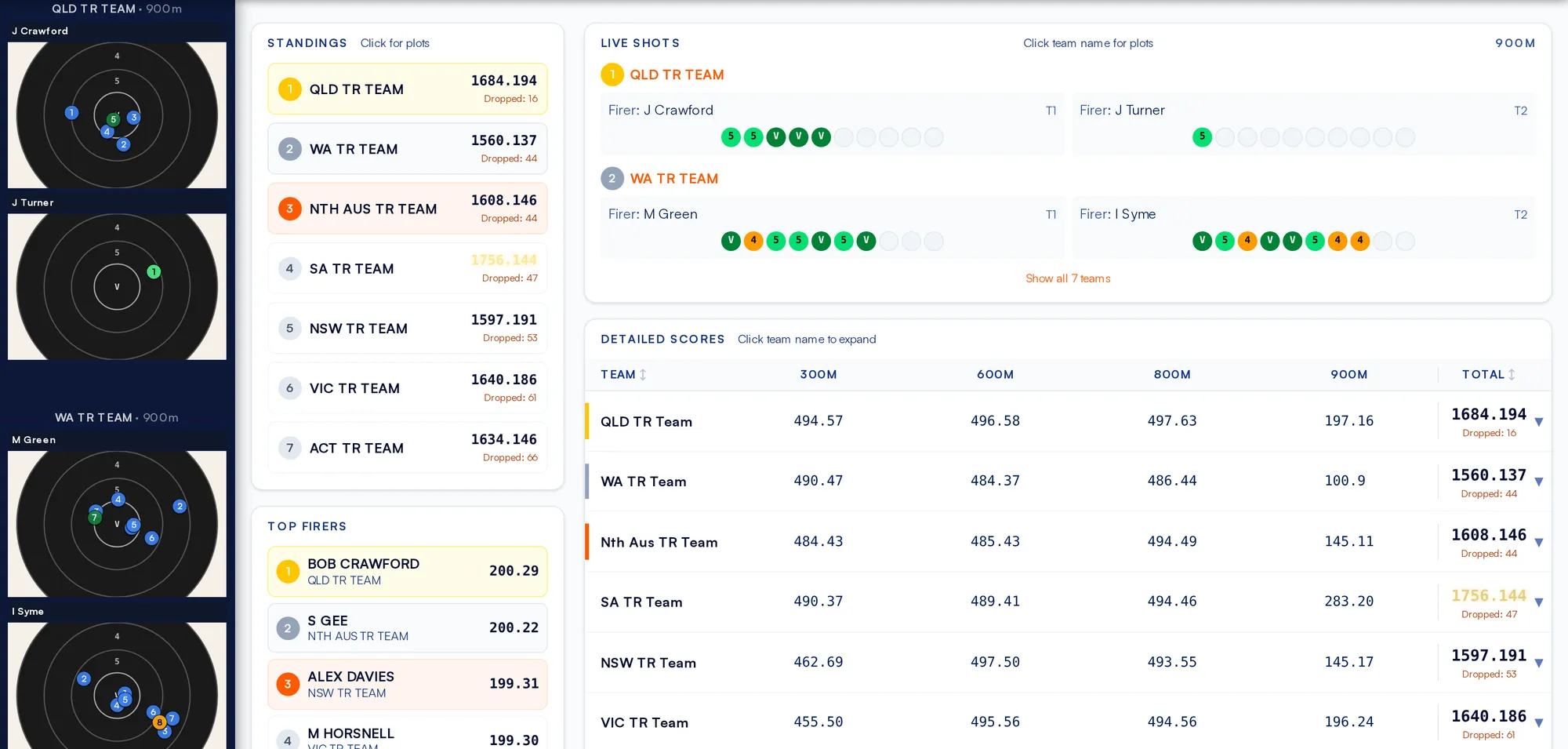
Task: Click rank 3 badge beside Alex Davies
Action: (x=288, y=685)
